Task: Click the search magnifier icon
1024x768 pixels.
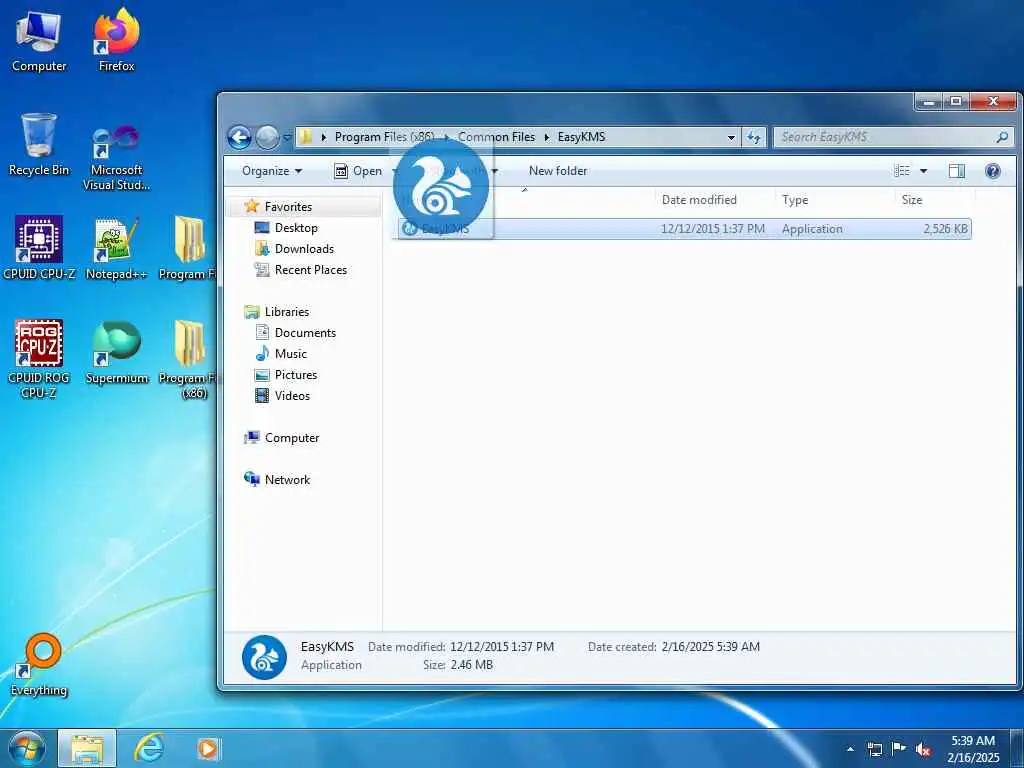Action: pyautogui.click(x=1002, y=137)
